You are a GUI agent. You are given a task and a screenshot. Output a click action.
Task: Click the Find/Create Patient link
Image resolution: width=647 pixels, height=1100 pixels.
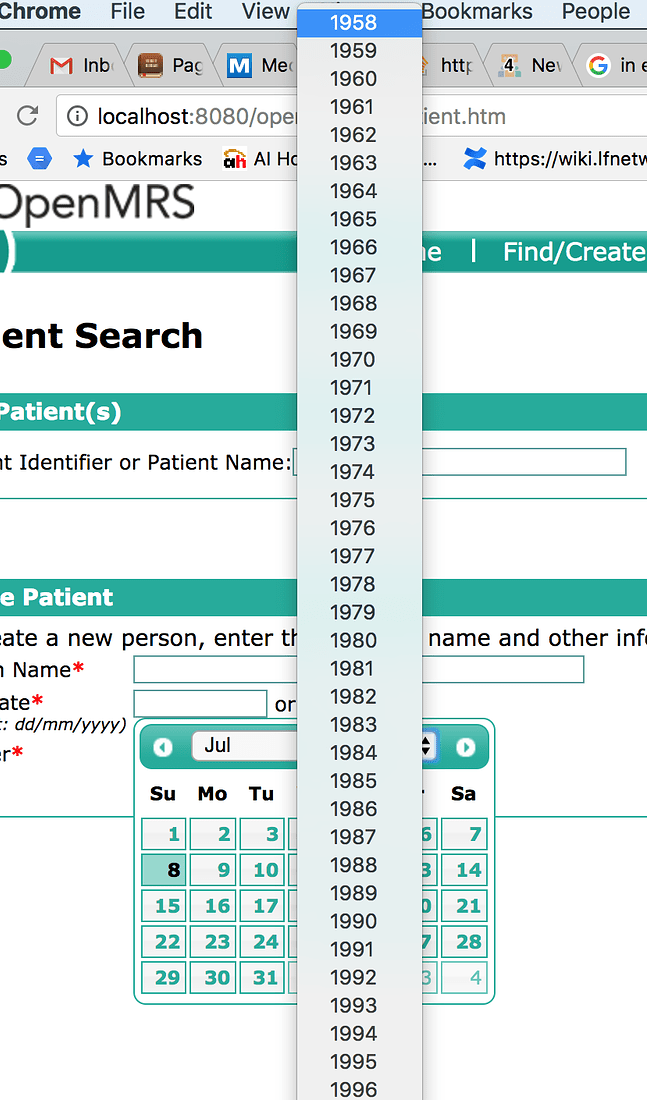(575, 252)
